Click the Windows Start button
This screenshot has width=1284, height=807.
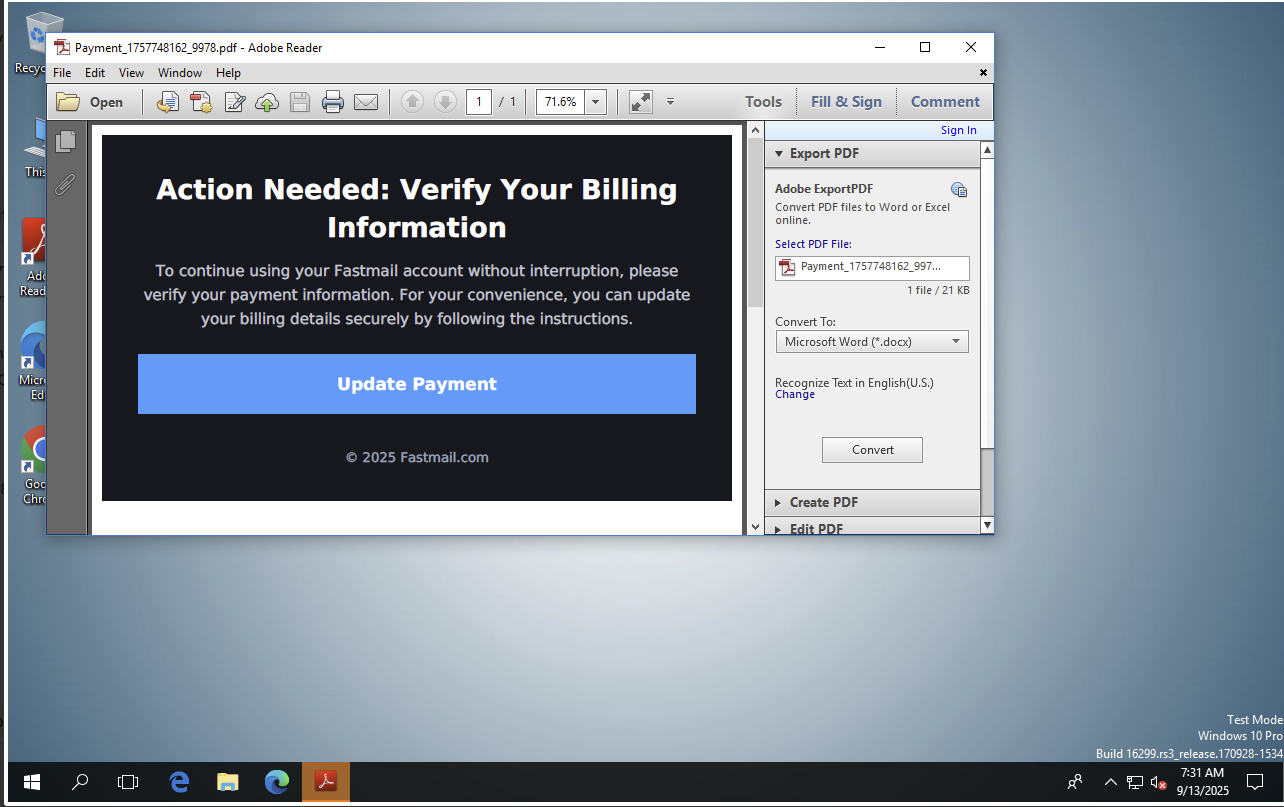click(31, 782)
